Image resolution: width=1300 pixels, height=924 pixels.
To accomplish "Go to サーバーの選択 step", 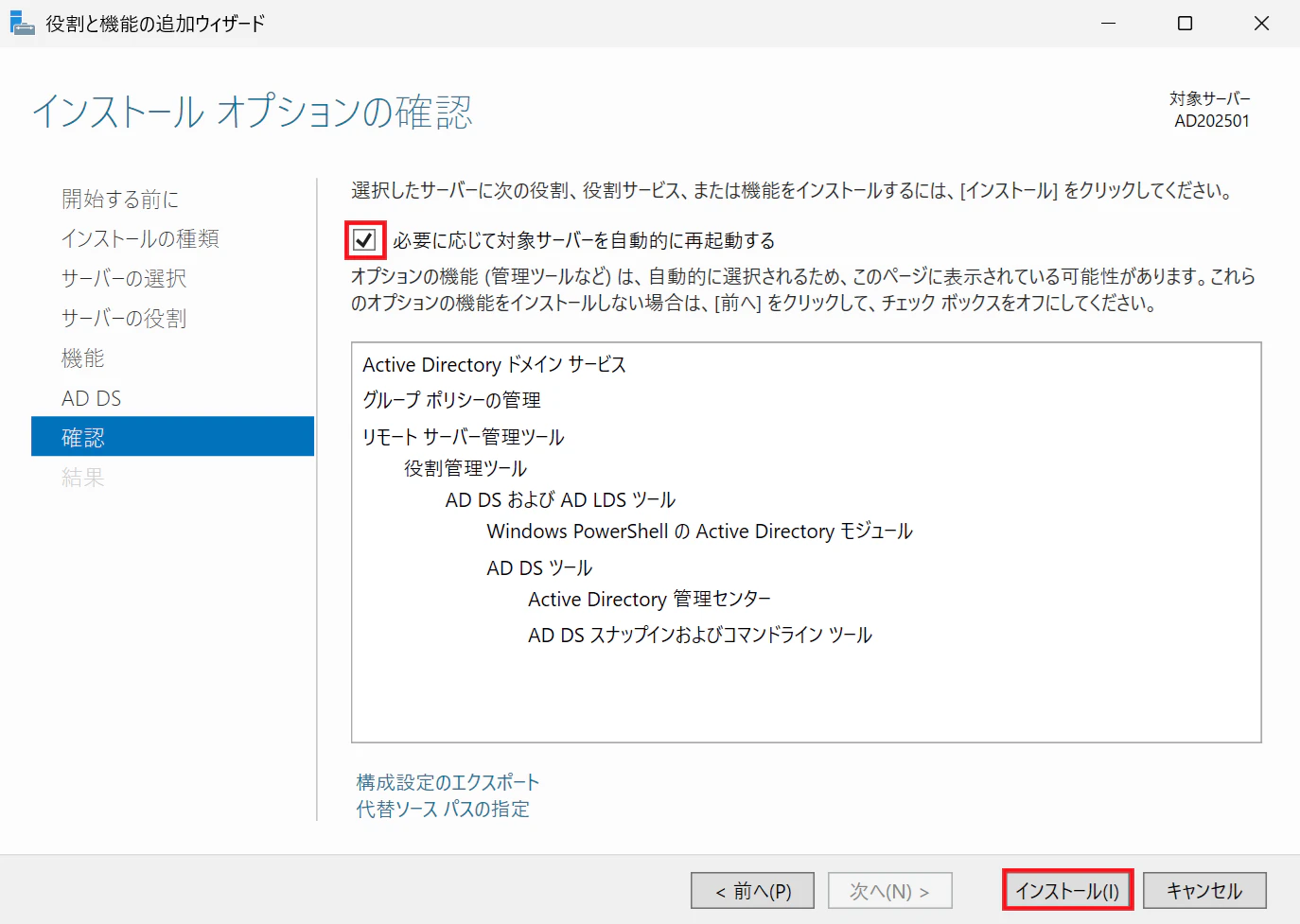I will click(124, 278).
